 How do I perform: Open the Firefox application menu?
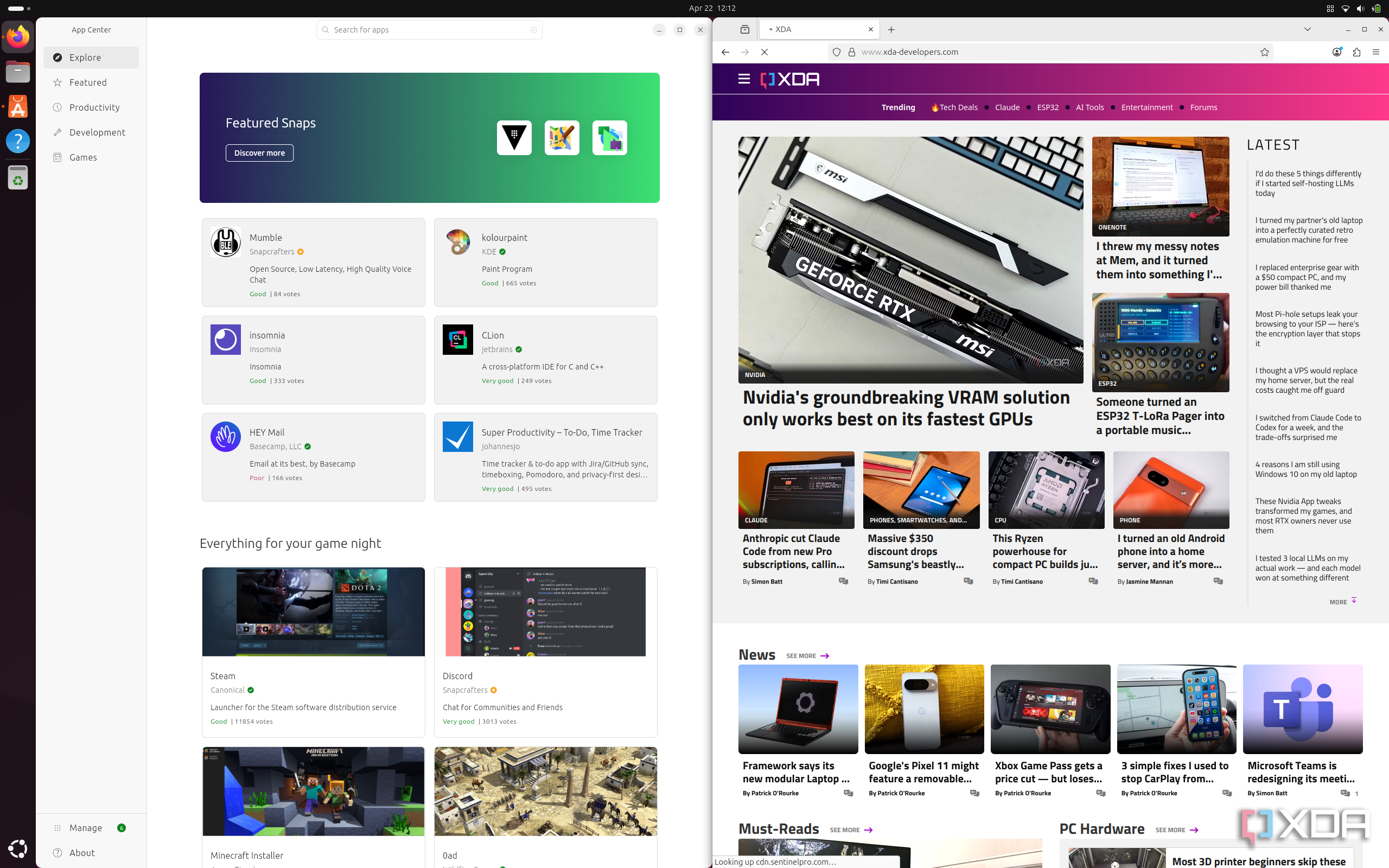point(1376,52)
